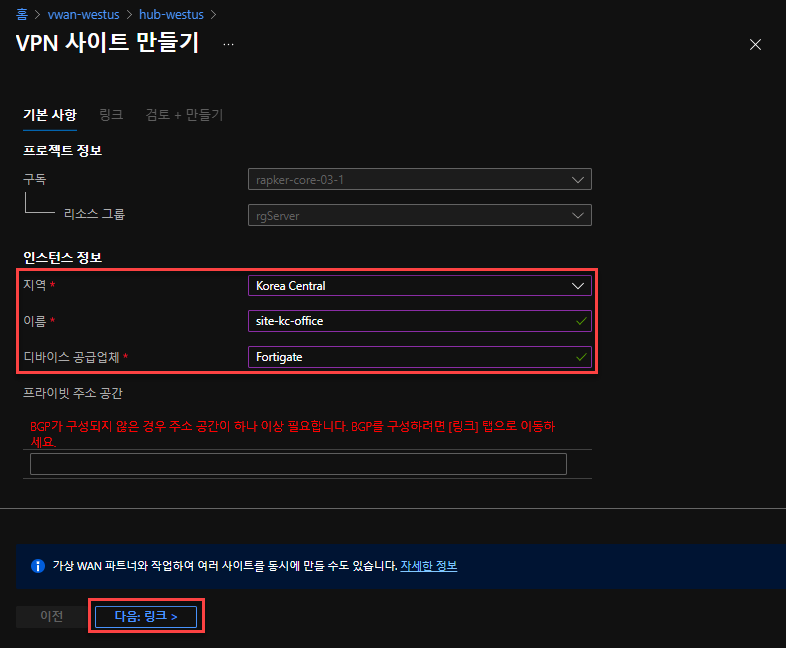This screenshot has height=648, width=786.
Task: Select the 기본 사항 tab
Action: 50,115
